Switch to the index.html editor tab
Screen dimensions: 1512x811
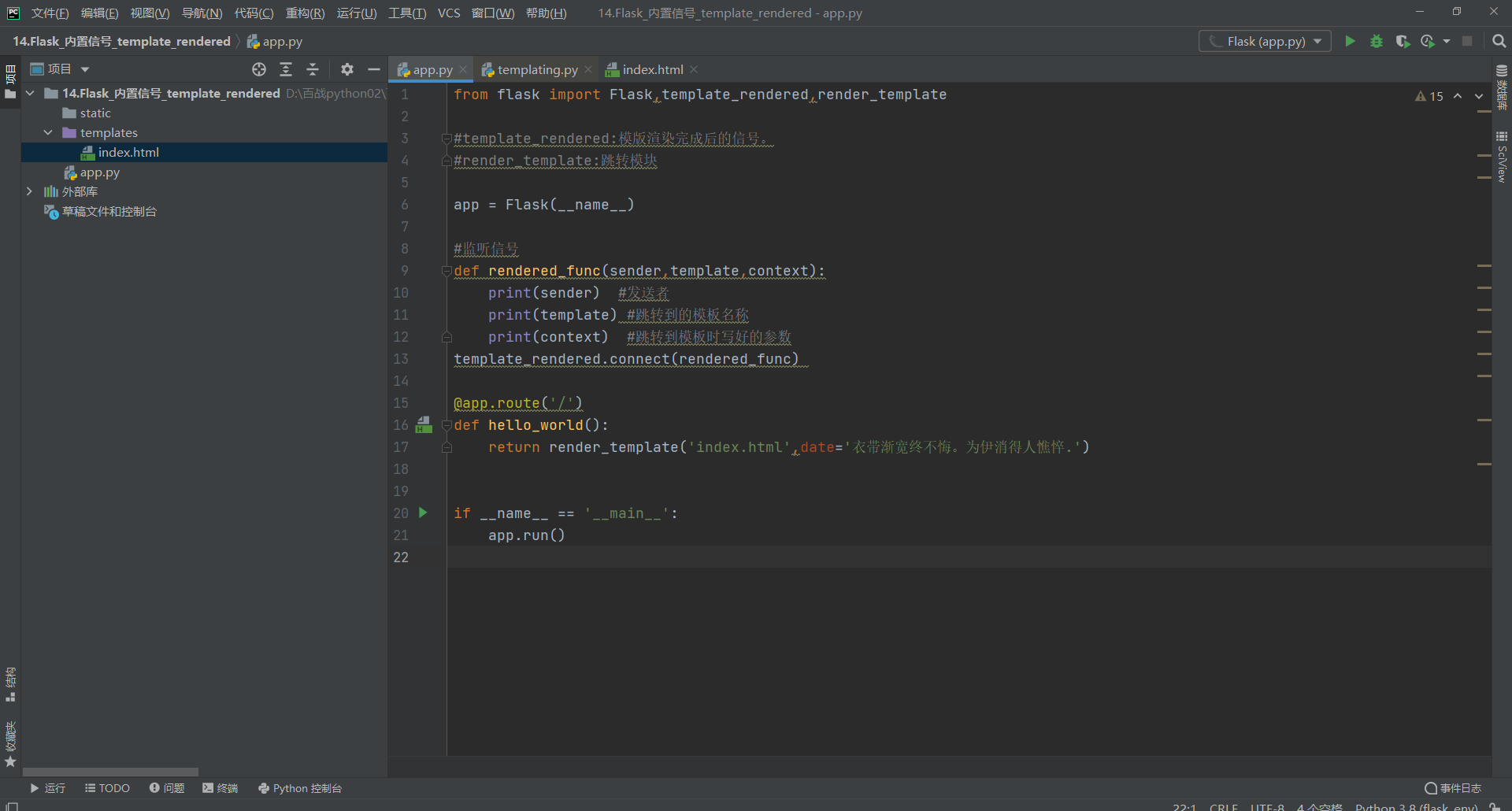652,69
